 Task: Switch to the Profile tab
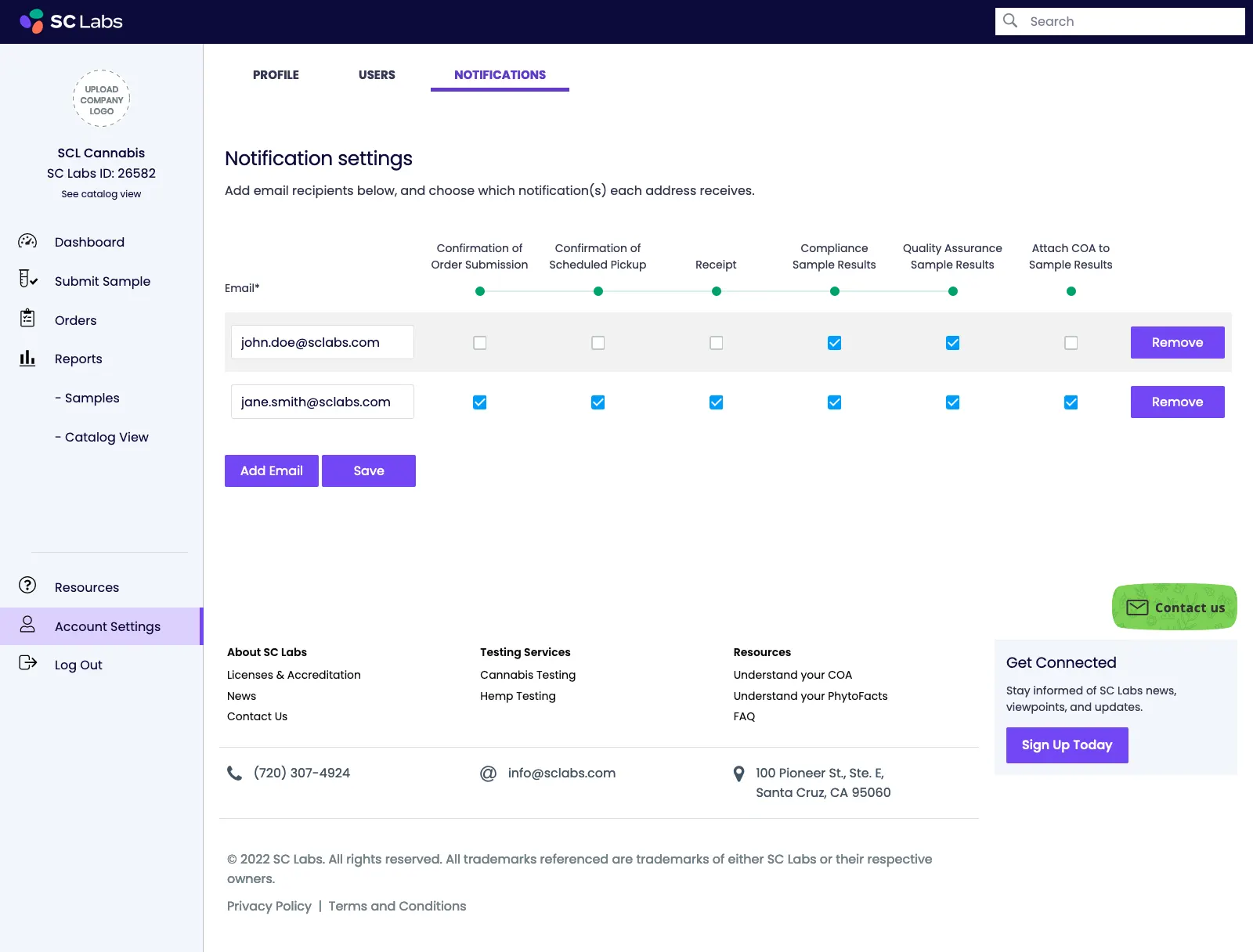[276, 75]
